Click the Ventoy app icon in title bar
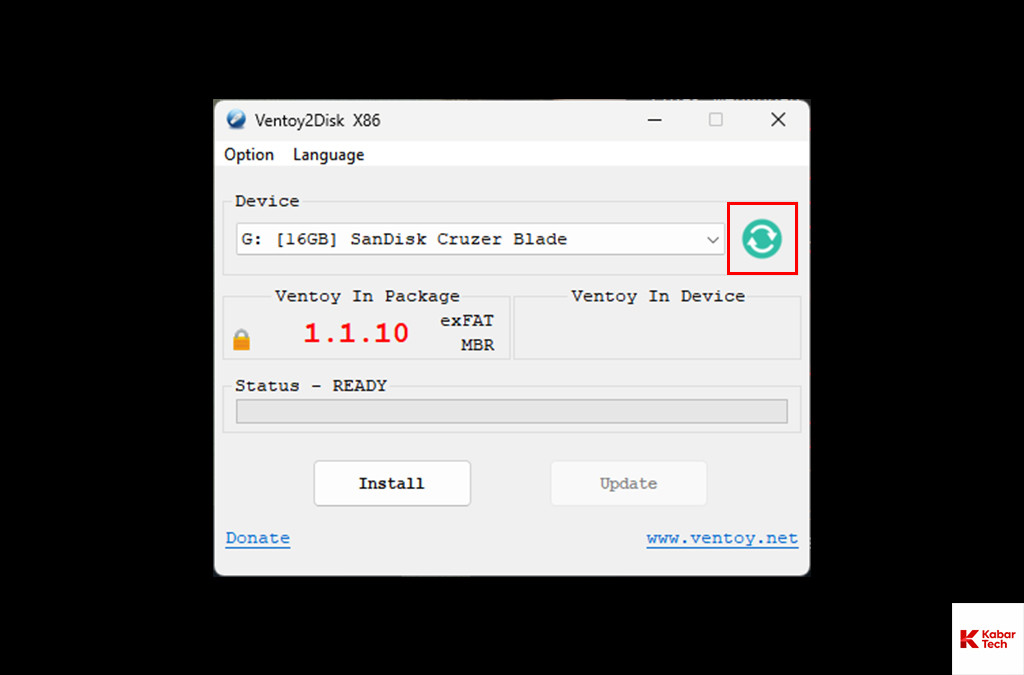Image resolution: width=1024 pixels, height=675 pixels. [236, 119]
